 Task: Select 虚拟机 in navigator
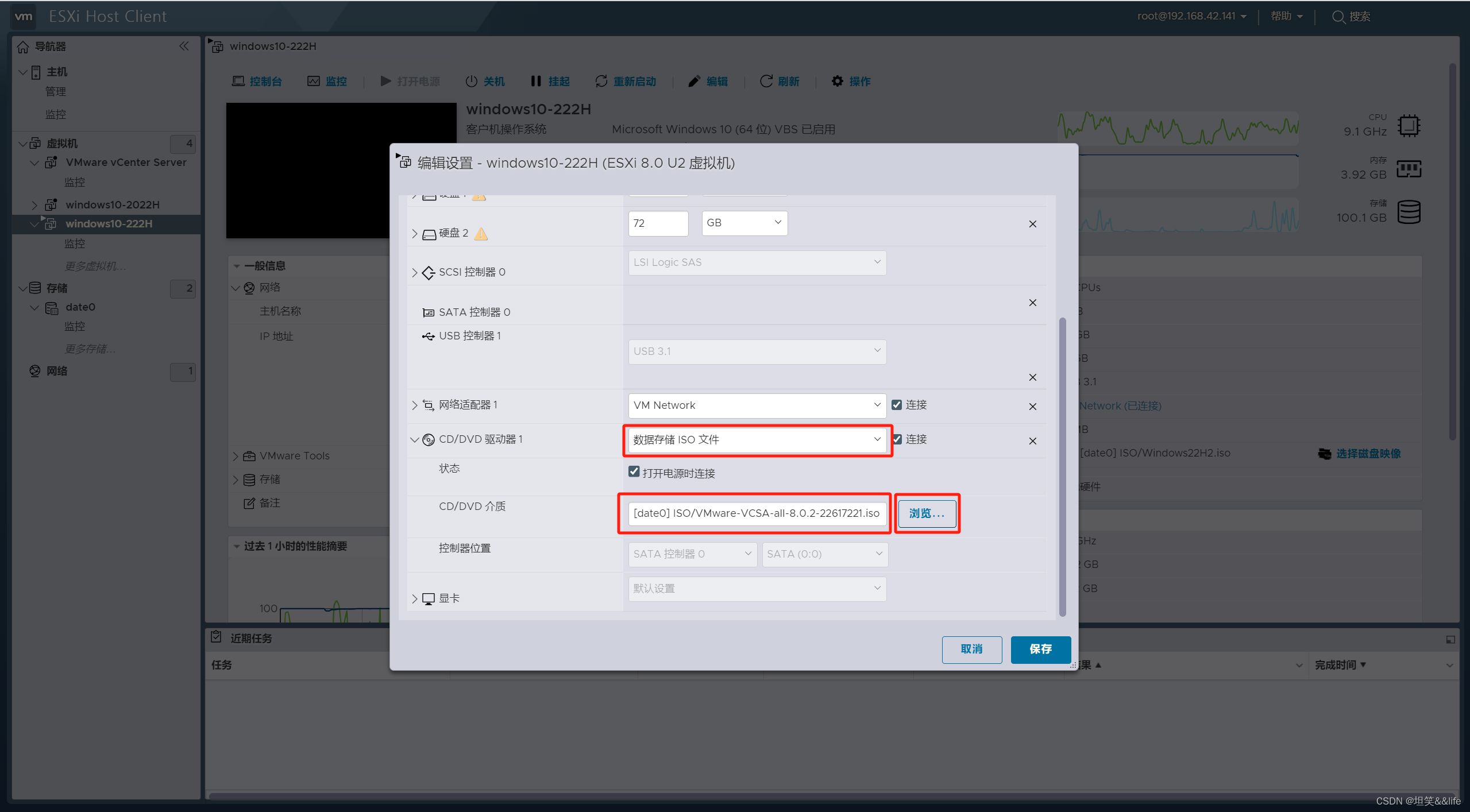pyautogui.click(x=62, y=144)
